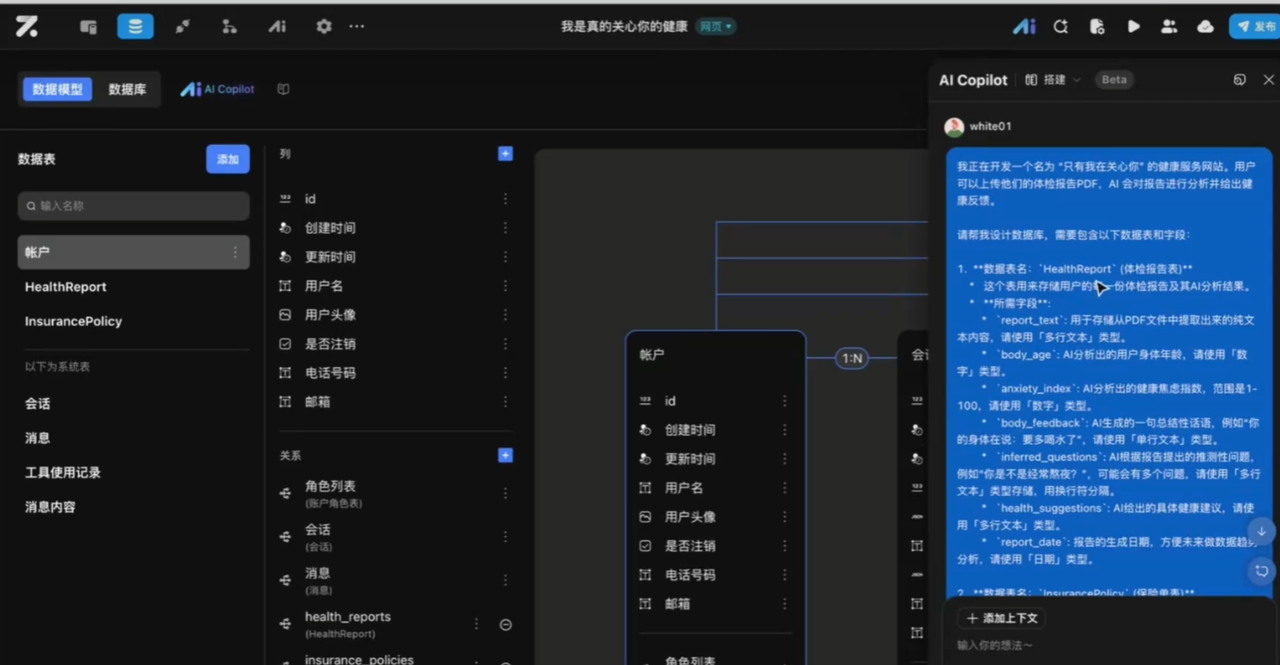Viewport: 1280px width, 665px height.
Task: Click 用户头像 in the columns list
Action: [330, 315]
